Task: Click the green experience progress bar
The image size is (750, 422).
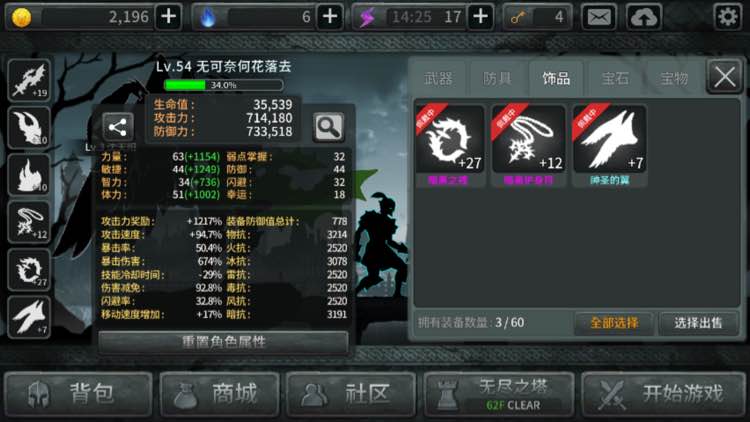Action: tap(223, 85)
